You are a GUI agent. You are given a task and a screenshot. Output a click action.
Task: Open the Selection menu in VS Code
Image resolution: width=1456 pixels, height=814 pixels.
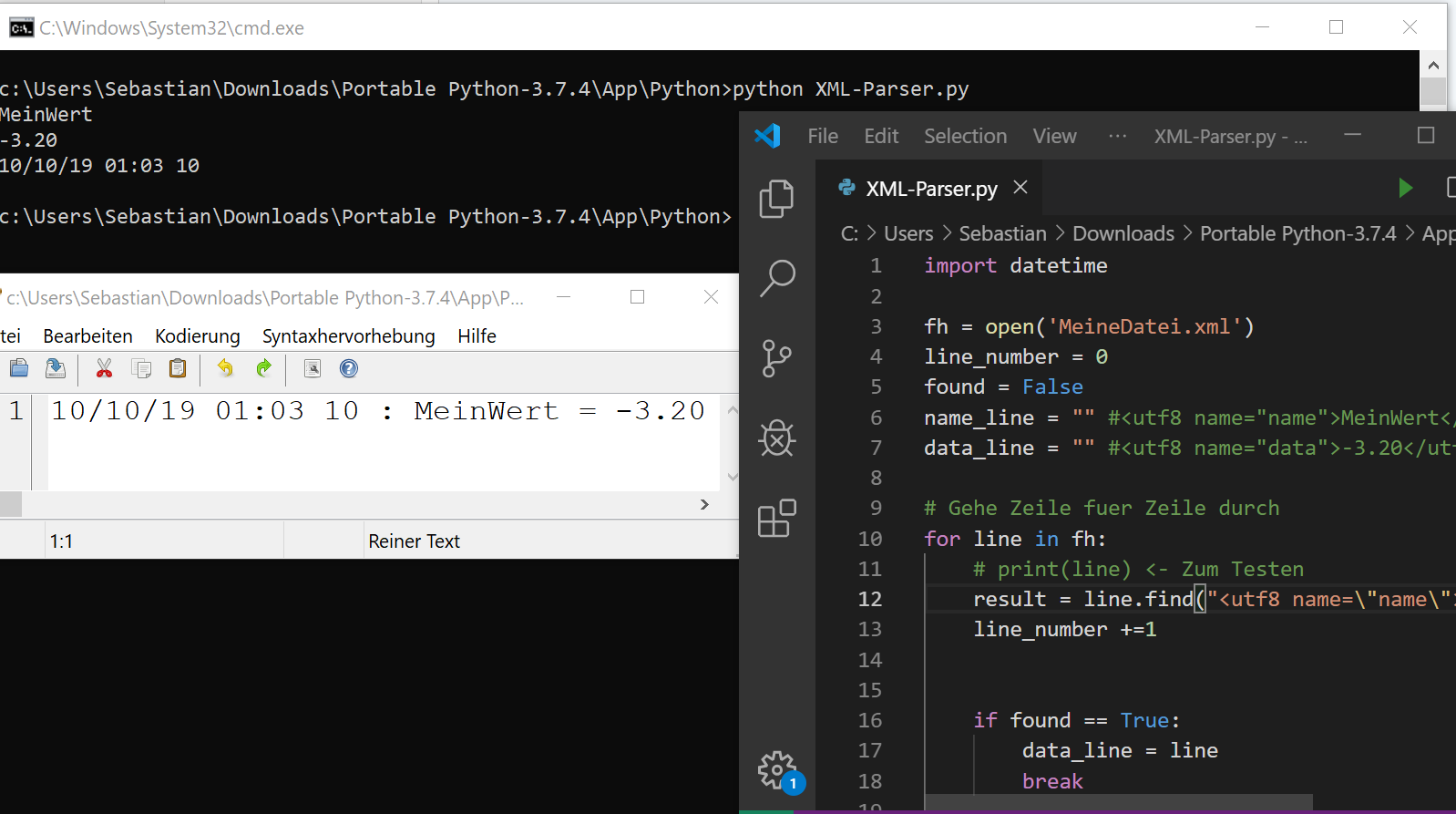[966, 136]
